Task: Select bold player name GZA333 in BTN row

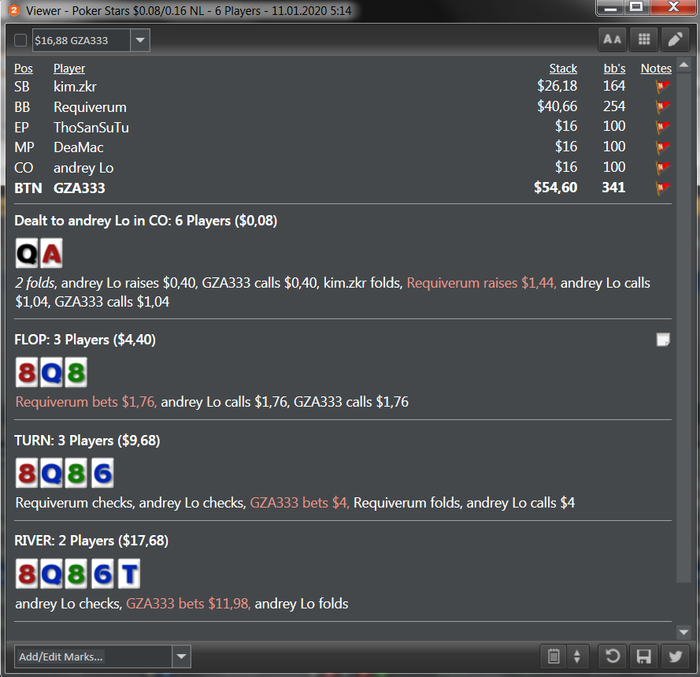Action: (x=79, y=188)
